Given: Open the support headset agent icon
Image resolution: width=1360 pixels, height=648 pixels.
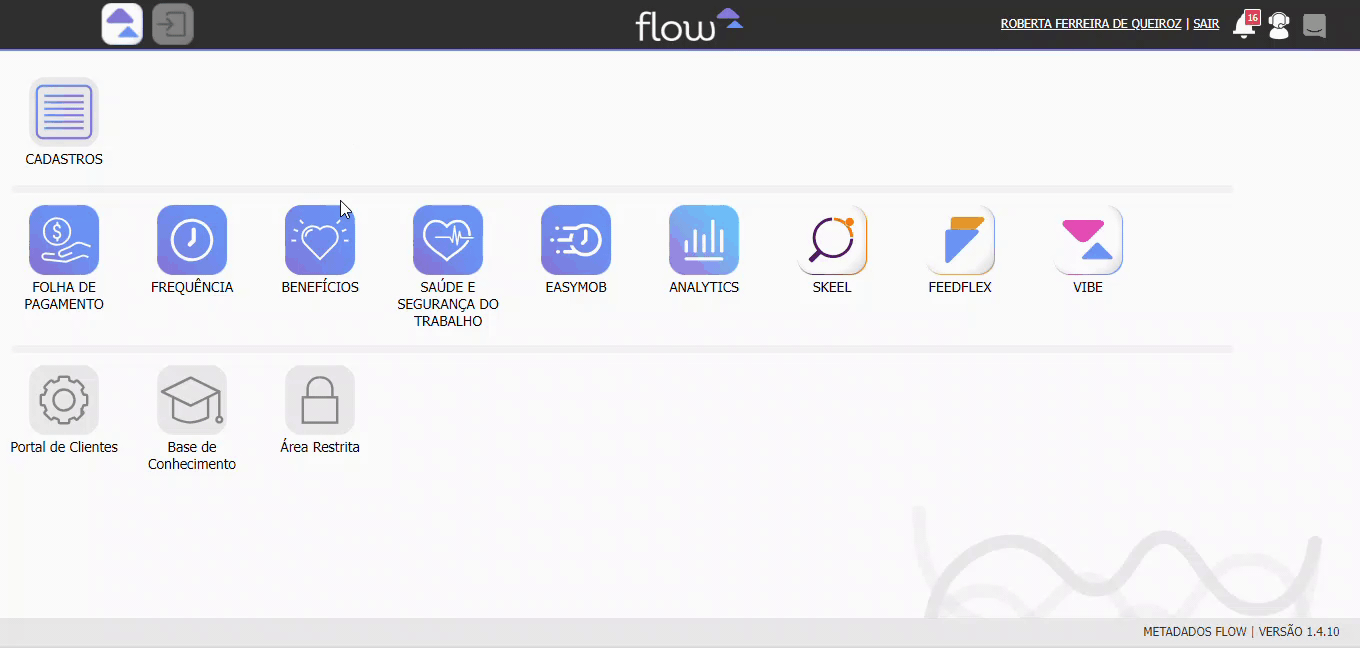Looking at the screenshot, I should click(x=1279, y=25).
